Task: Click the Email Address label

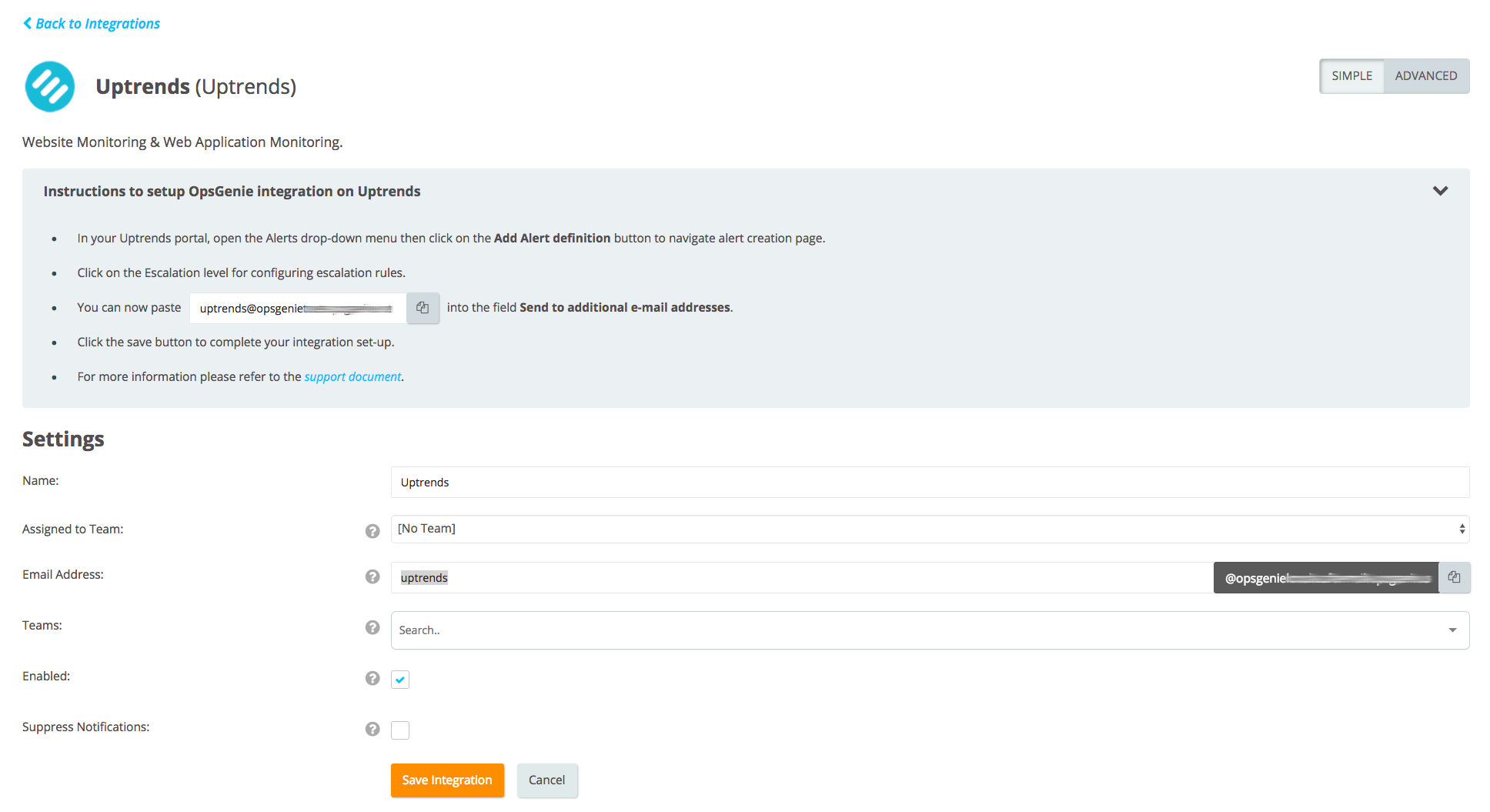Action: click(x=63, y=575)
